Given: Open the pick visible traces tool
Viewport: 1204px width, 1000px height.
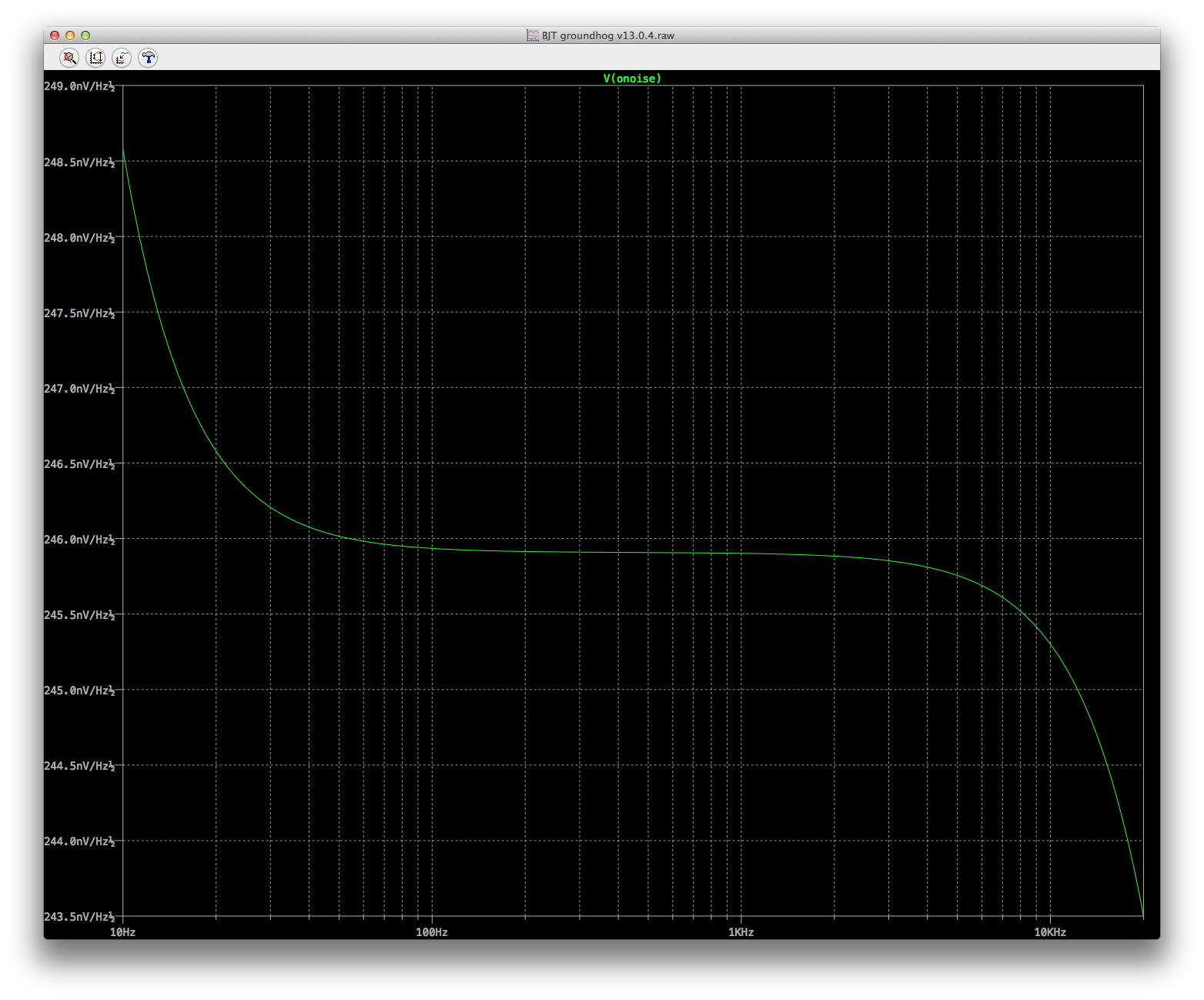Looking at the screenshot, I should 122,58.
